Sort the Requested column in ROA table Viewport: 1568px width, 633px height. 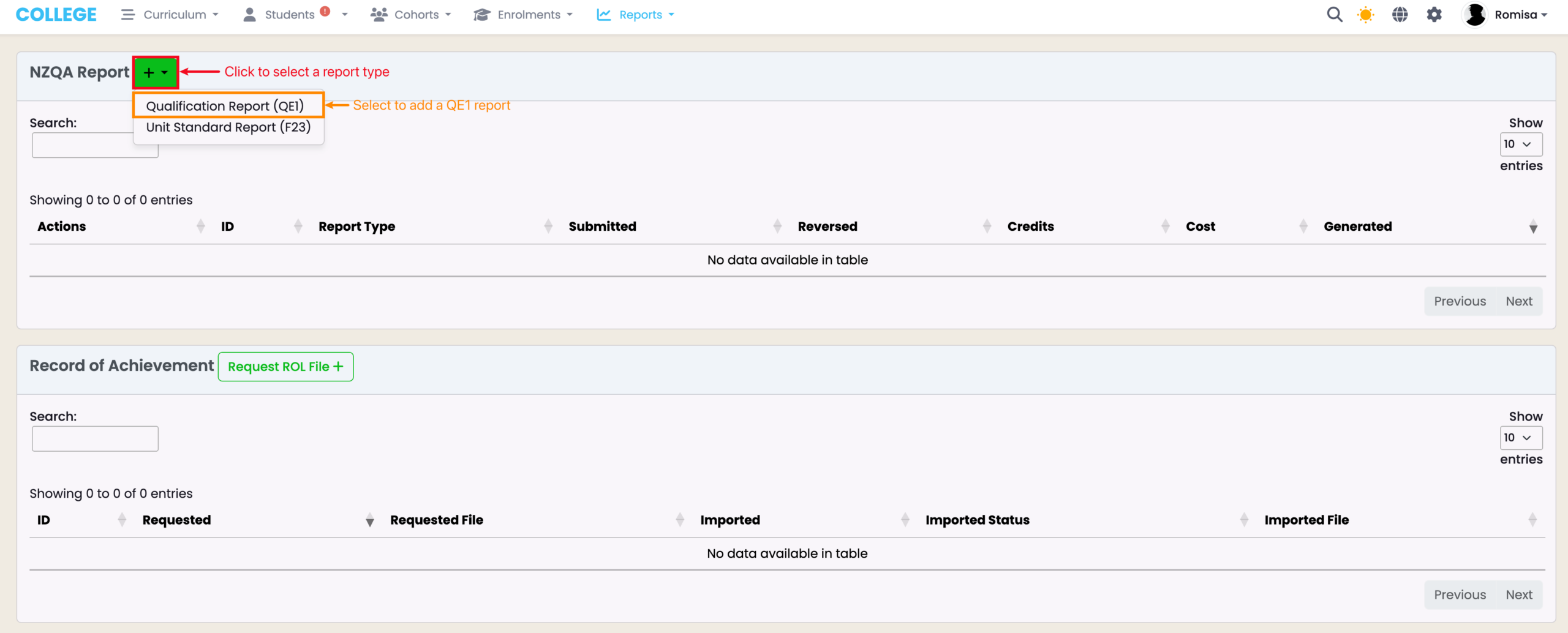(176, 520)
